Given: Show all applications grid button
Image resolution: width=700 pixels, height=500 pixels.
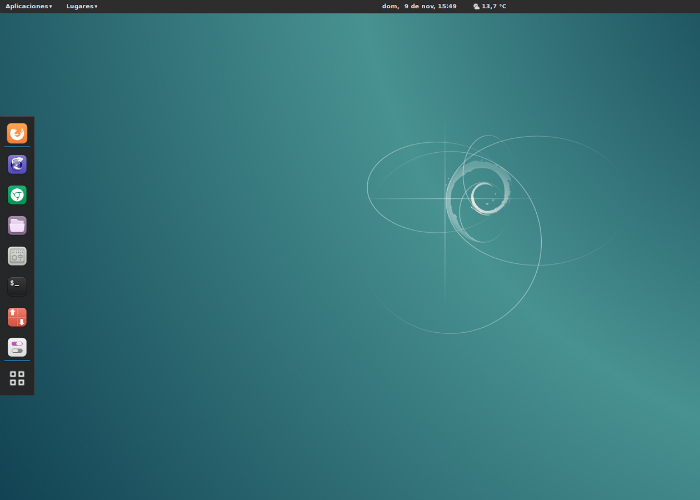Looking at the screenshot, I should point(17,378).
